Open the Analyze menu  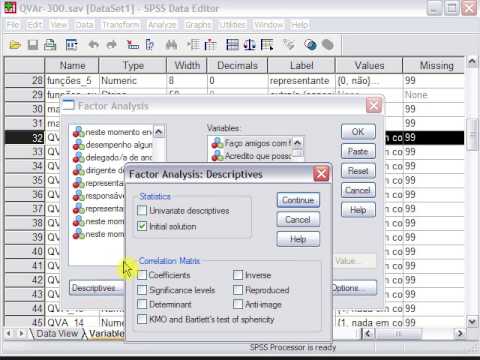[x=162, y=25]
